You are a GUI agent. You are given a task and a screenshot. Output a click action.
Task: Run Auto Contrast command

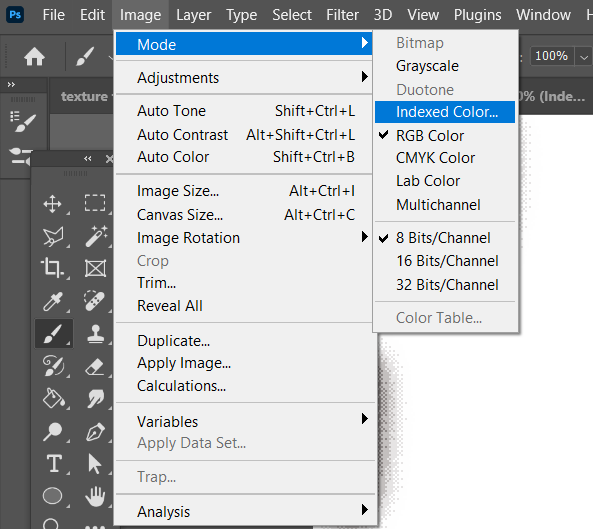[x=244, y=135]
